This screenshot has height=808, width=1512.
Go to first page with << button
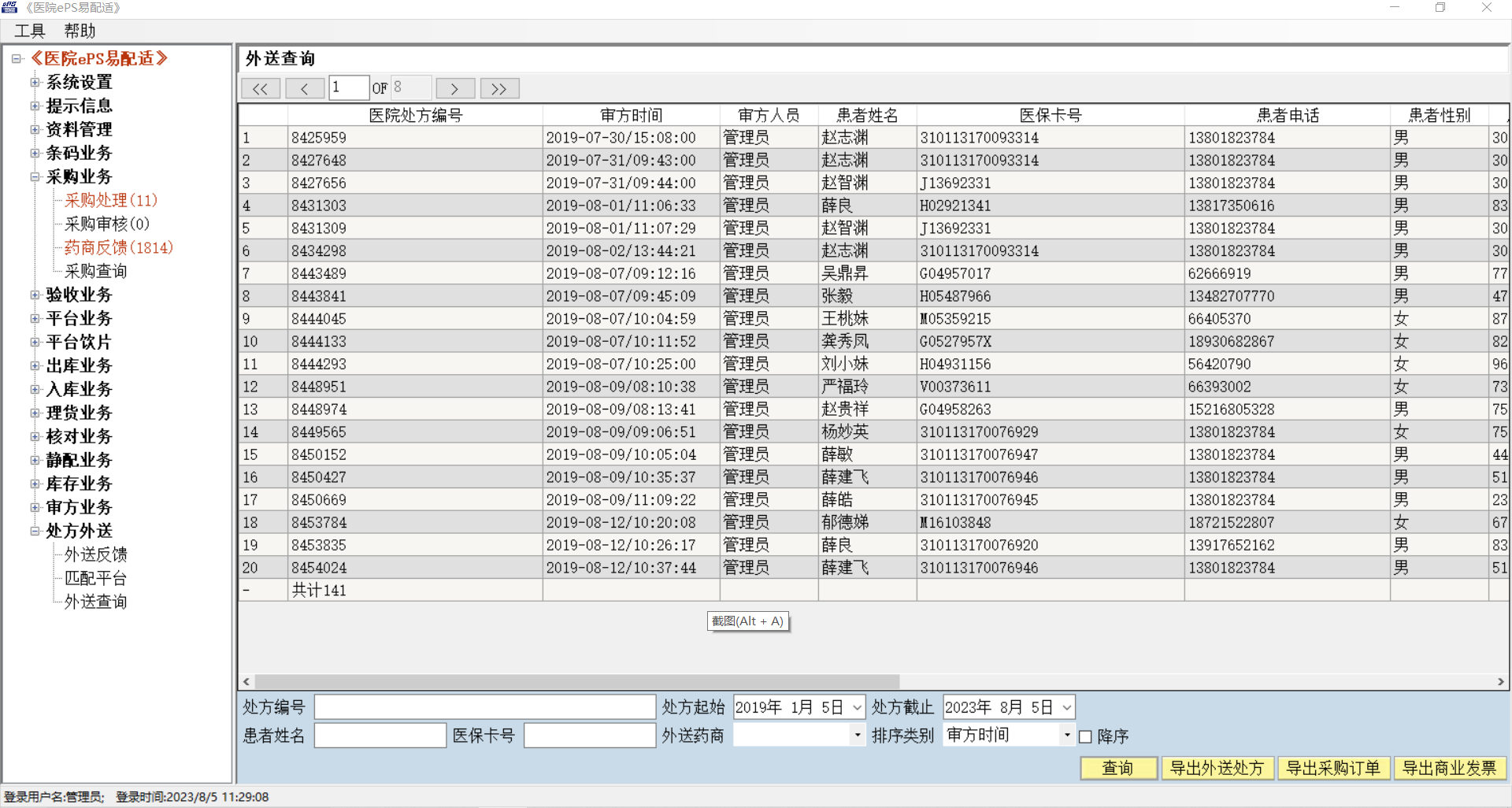(261, 88)
